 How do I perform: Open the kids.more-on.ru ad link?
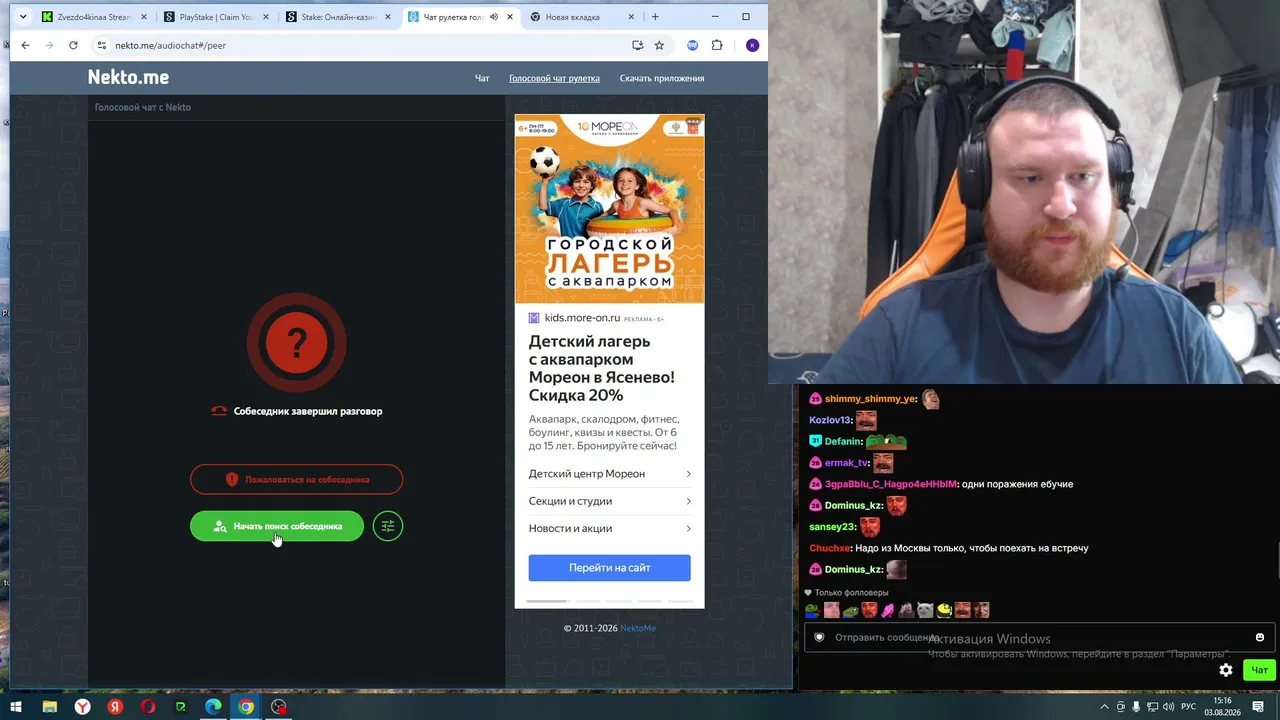(581, 318)
